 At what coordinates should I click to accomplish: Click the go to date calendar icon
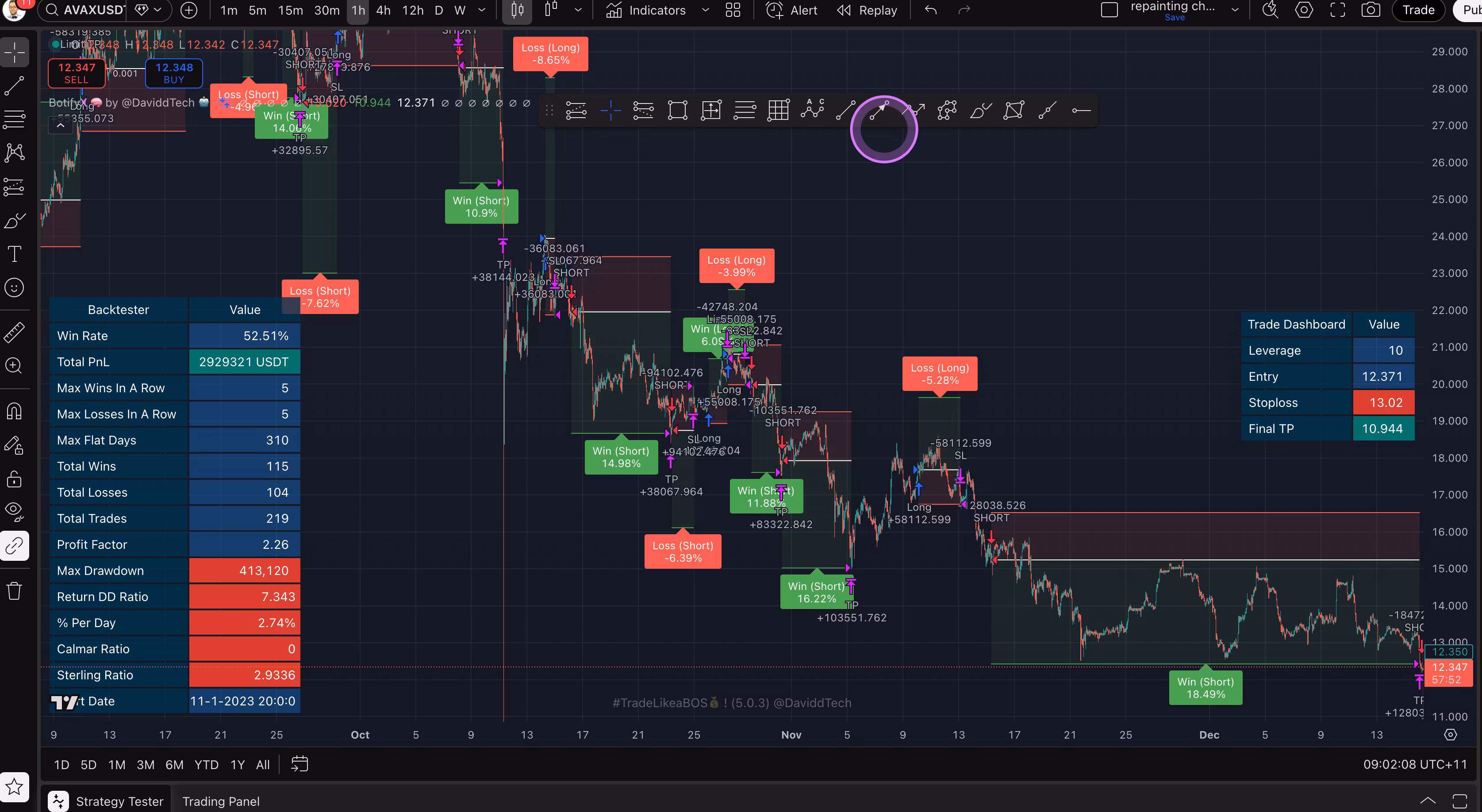tap(300, 764)
